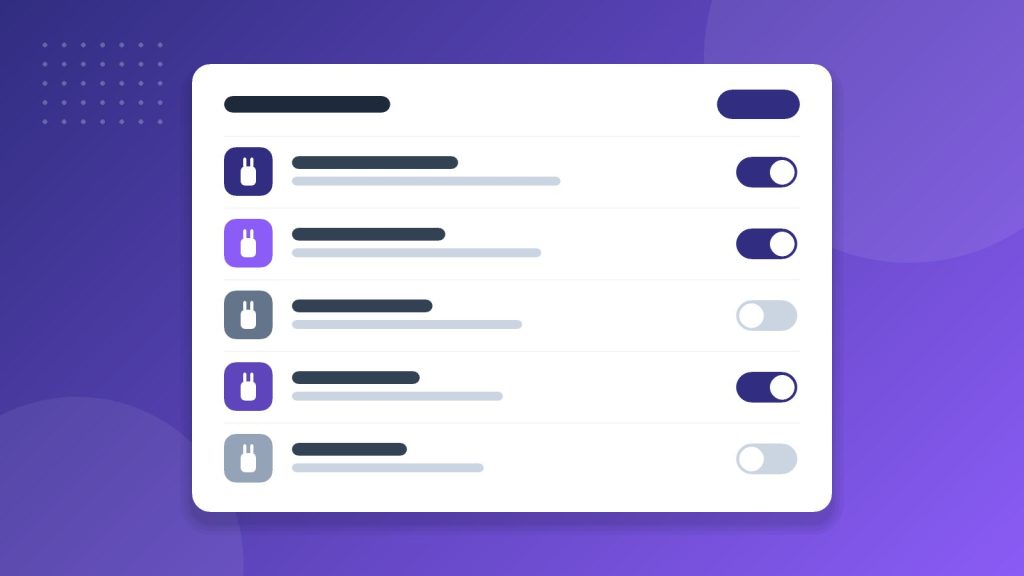Open the slate gray plug icon
Image resolution: width=1024 pixels, height=576 pixels.
pyautogui.click(x=248, y=315)
